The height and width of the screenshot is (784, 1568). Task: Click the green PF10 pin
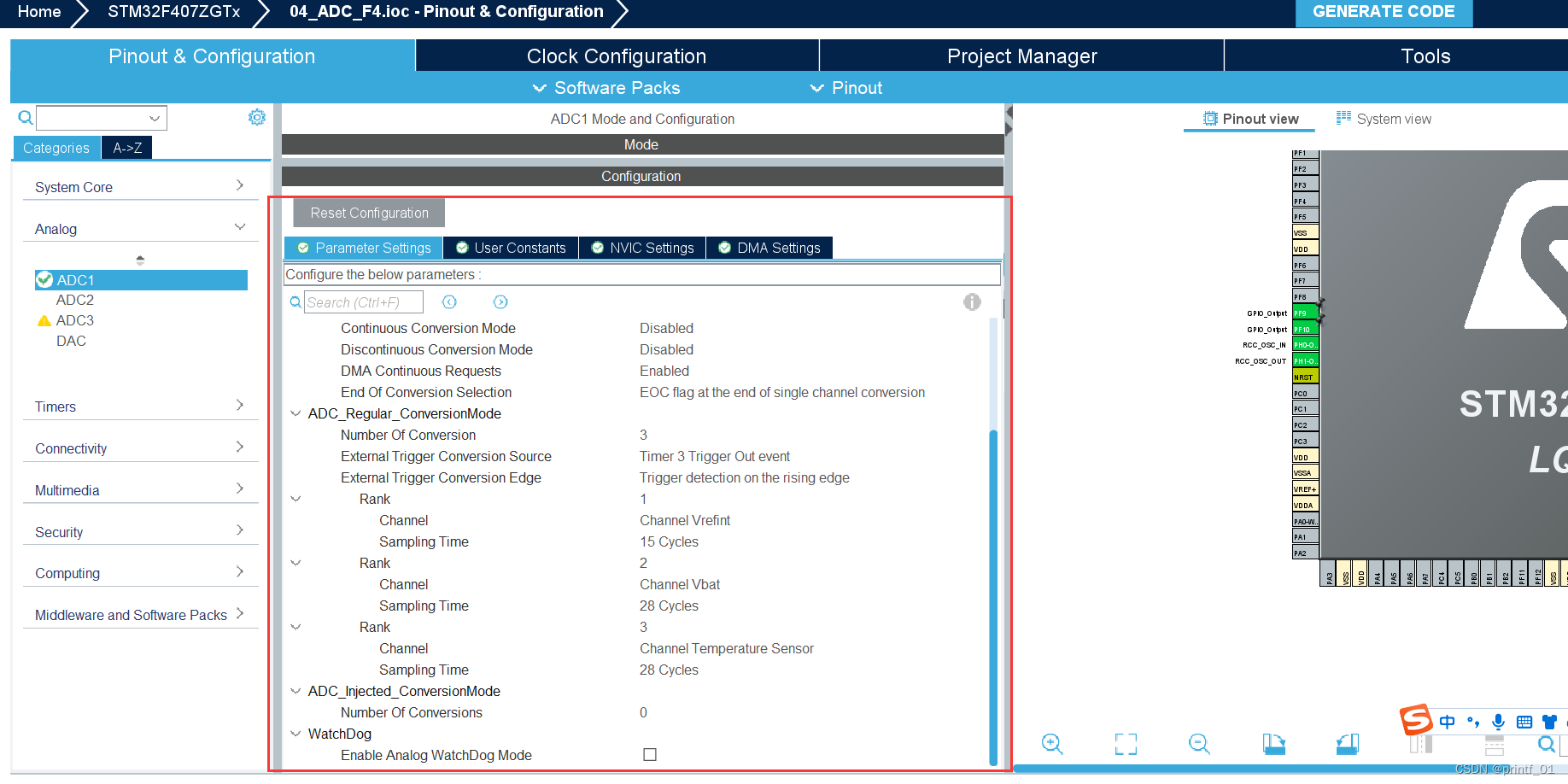1305,329
